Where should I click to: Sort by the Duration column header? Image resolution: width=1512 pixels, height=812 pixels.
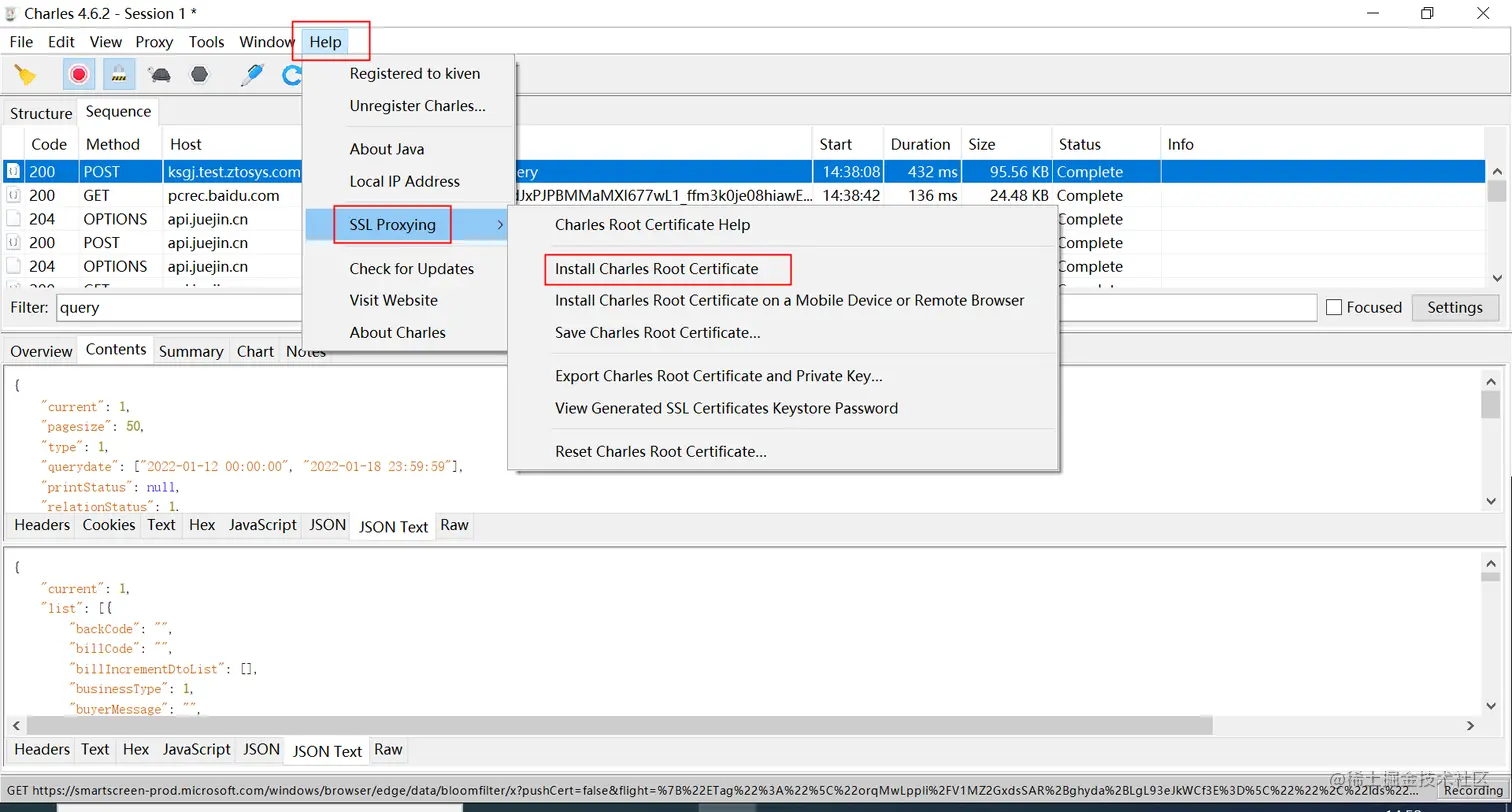point(921,144)
